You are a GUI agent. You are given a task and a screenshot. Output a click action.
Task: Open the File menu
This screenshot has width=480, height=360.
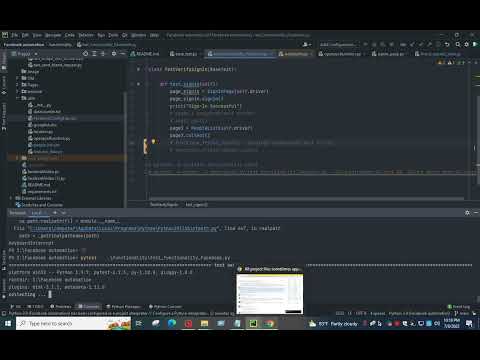[14, 35]
